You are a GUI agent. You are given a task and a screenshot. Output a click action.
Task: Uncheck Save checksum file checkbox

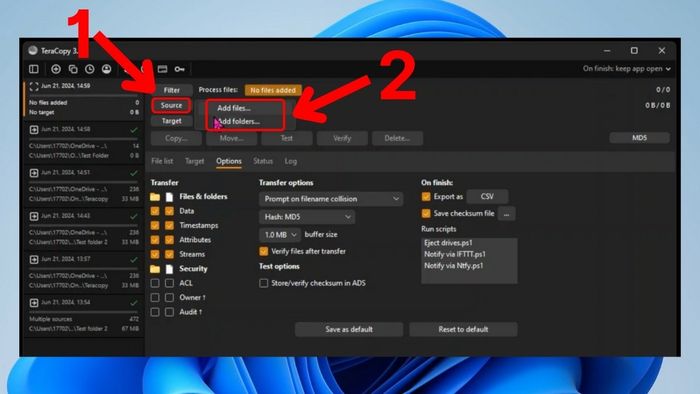[426, 213]
